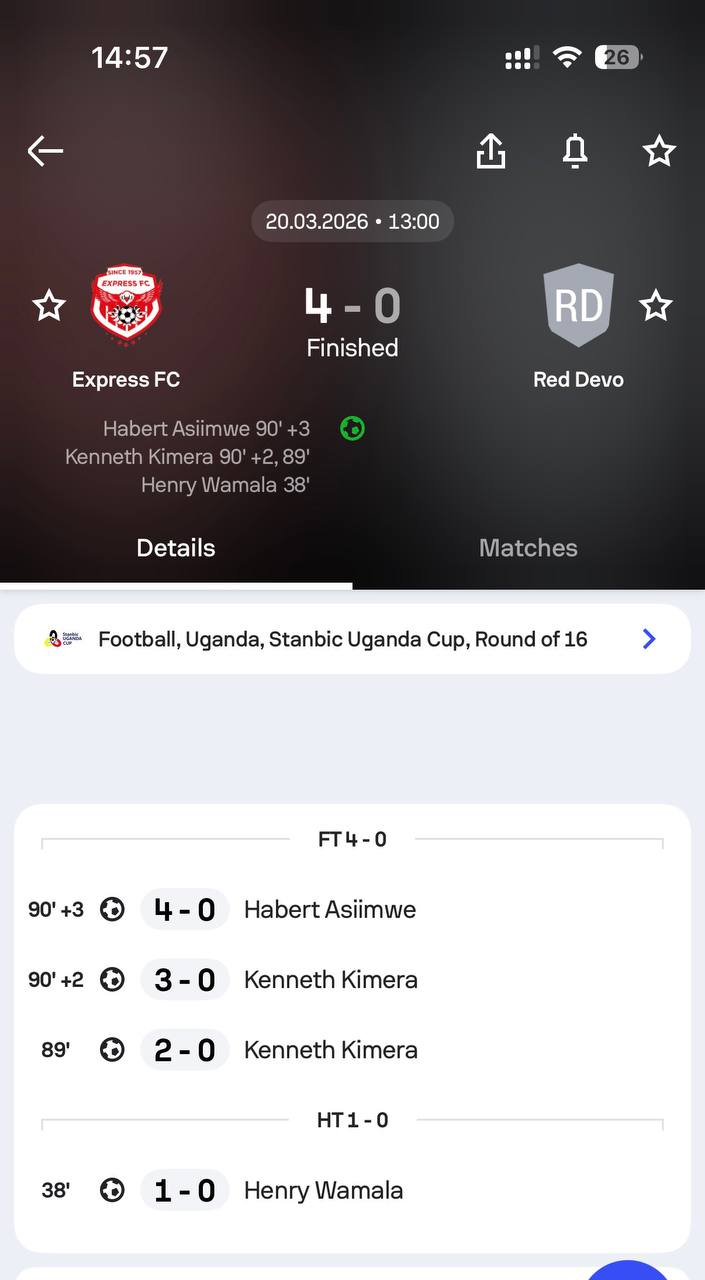Toggle favorite star for Express FC

tap(49, 306)
